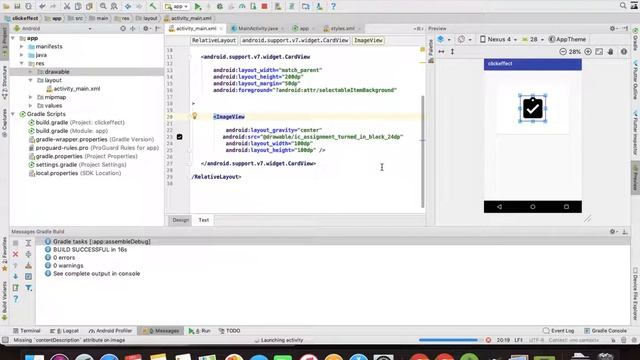Open the Run tool window tab
Image resolution: width=640 pixels, height=360 pixels.
pyautogui.click(x=200, y=331)
